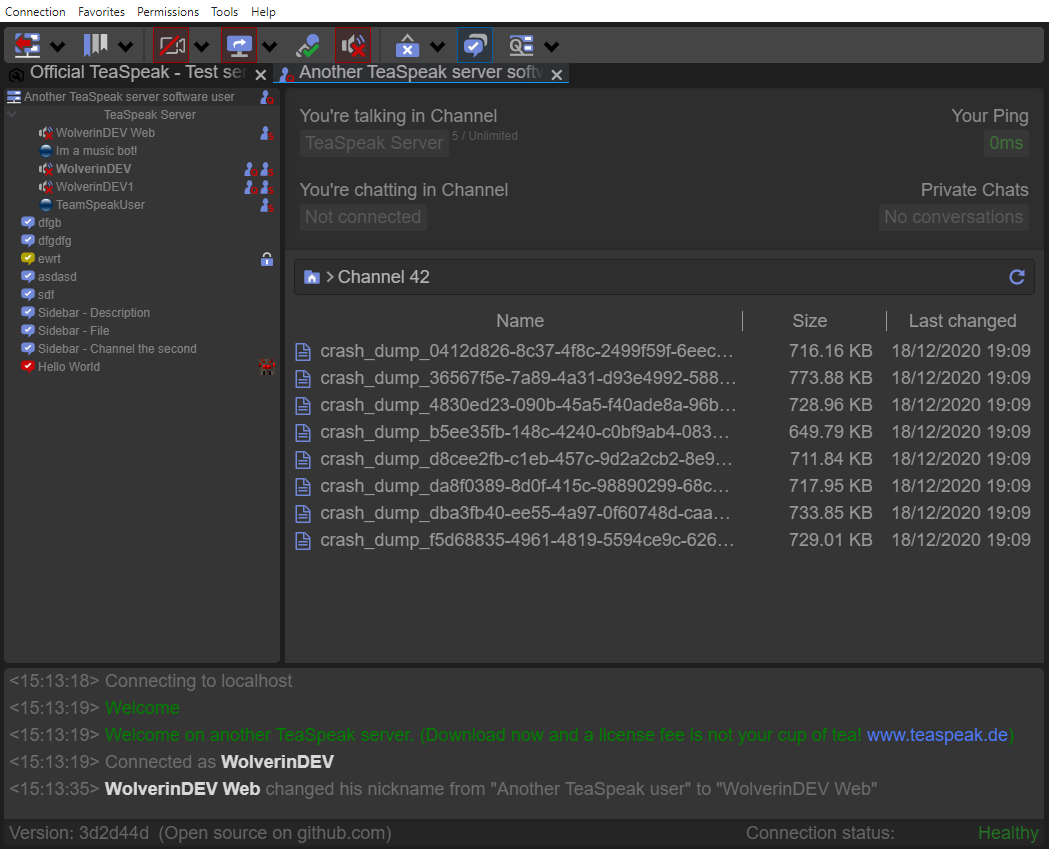Click the red icon beside Hello World
The image size is (1049, 849).
click(267, 367)
